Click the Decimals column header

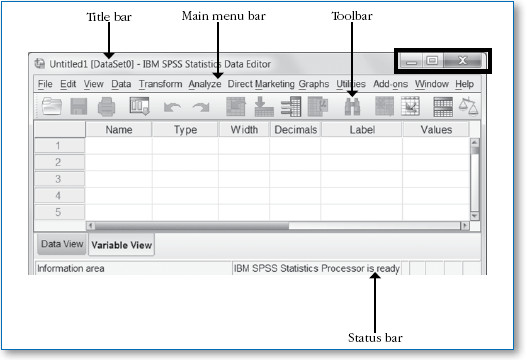295,129
